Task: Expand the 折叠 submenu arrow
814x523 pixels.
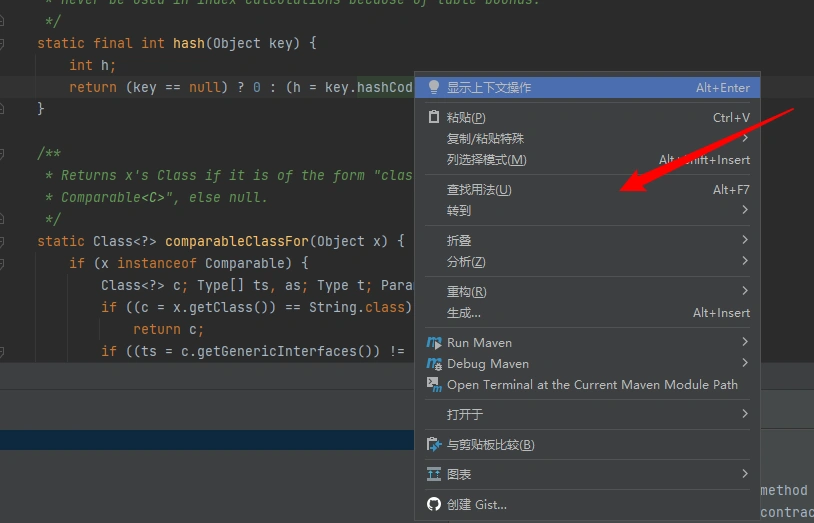Action: click(x=745, y=240)
